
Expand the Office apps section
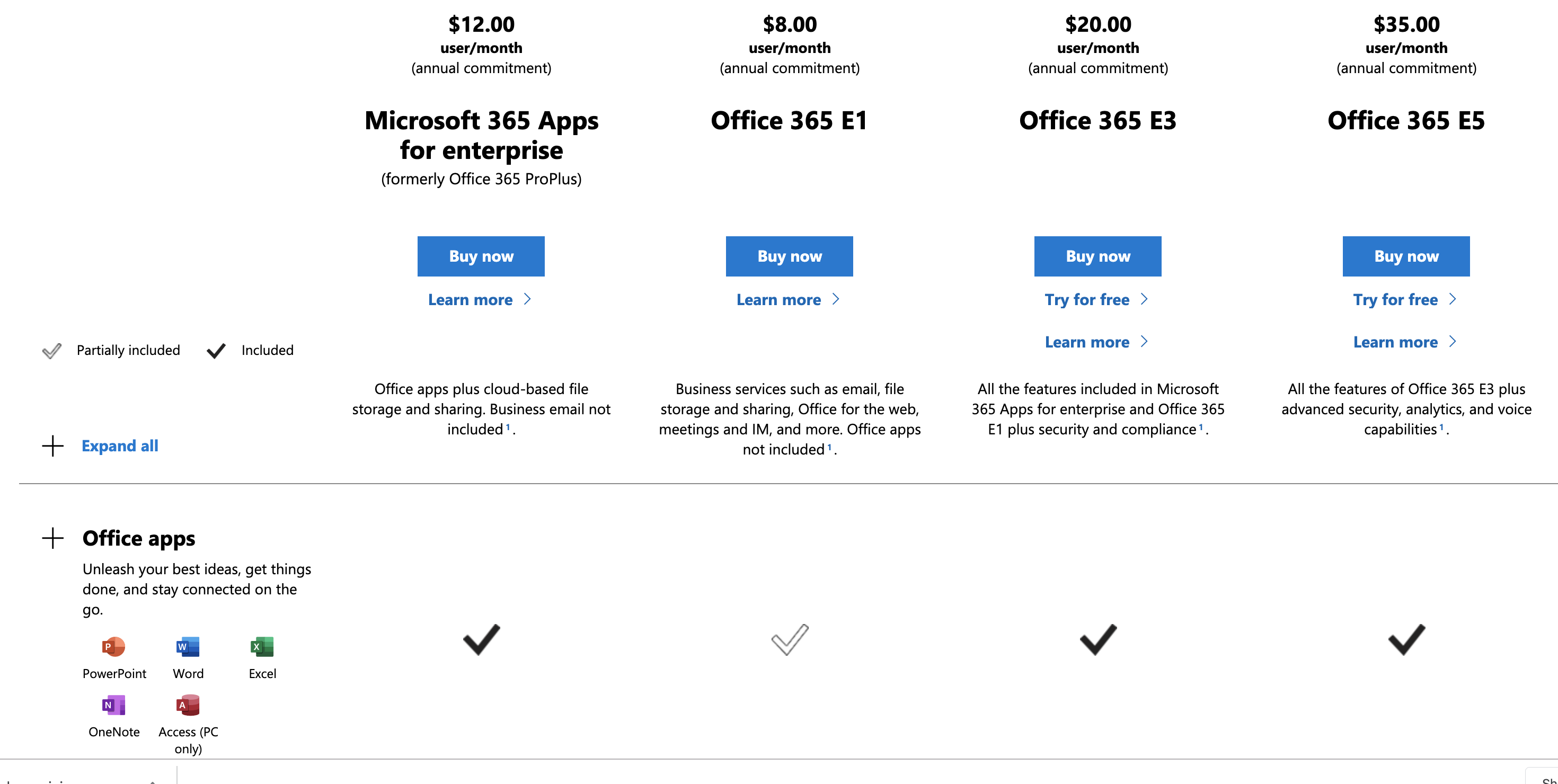coord(52,538)
